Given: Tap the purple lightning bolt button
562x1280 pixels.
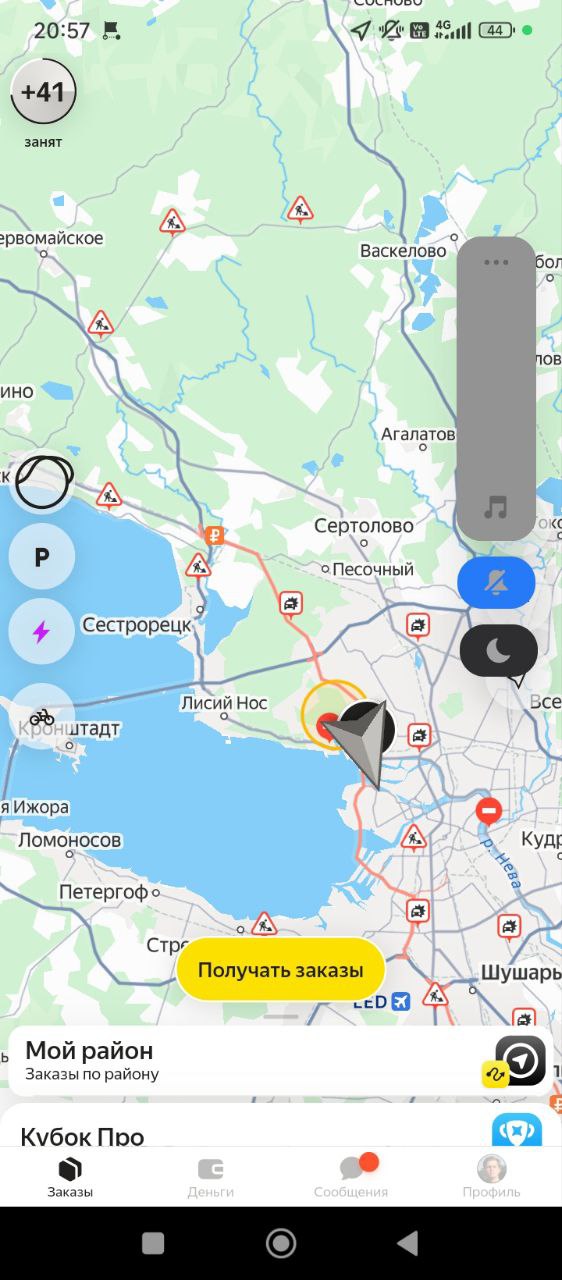Looking at the screenshot, I should [42, 632].
